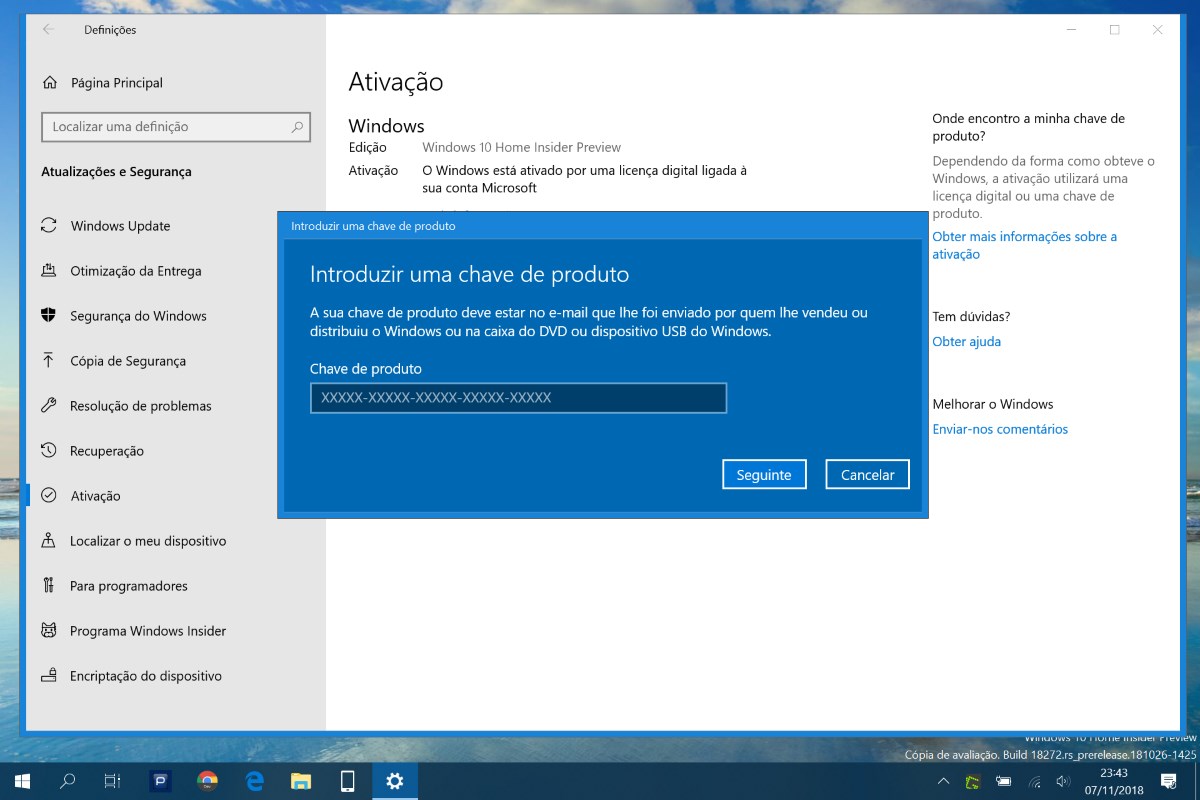Launch Microsoft Edge from the taskbar

[x=254, y=781]
